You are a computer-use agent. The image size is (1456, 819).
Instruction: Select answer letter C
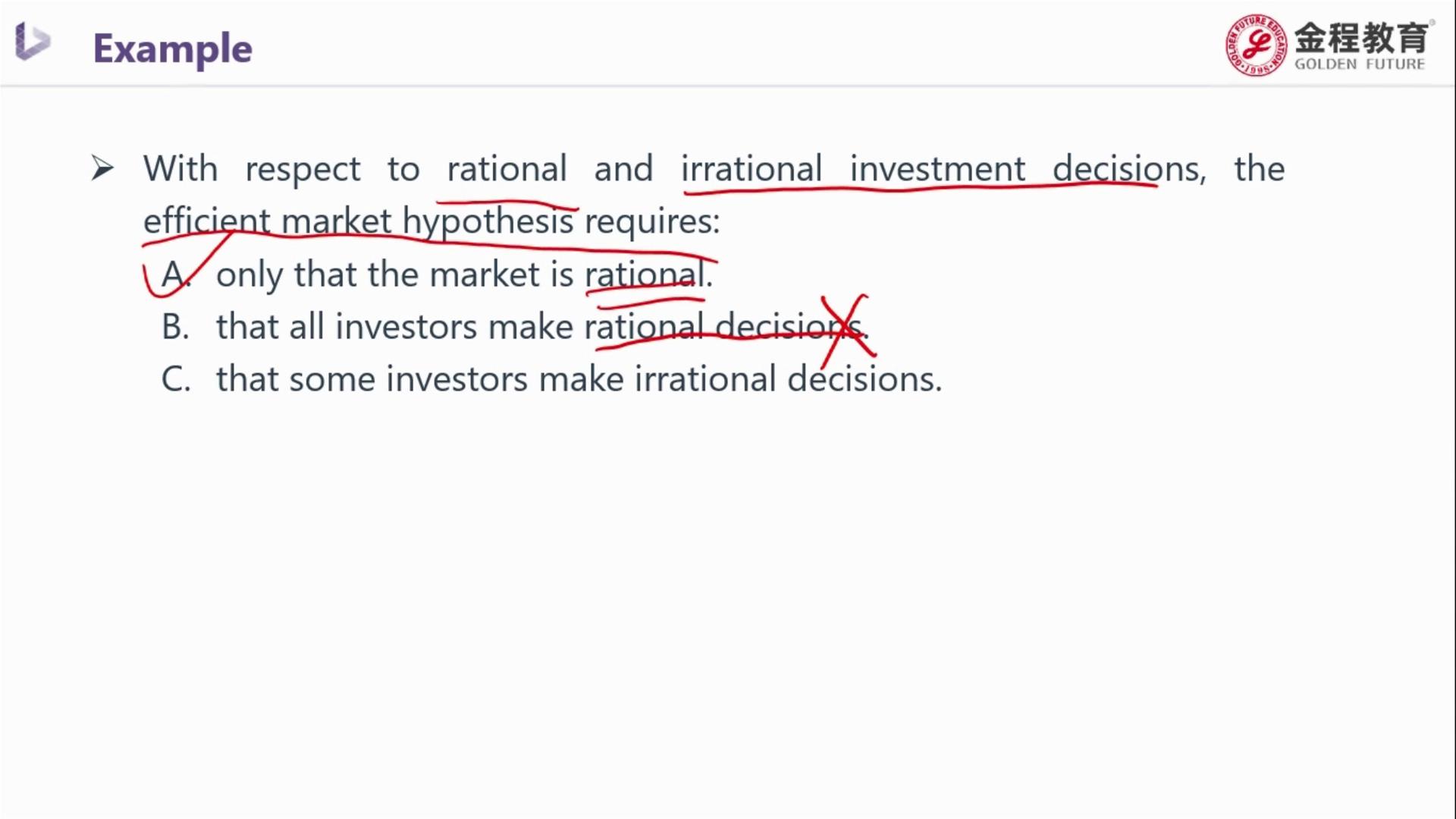coord(176,379)
